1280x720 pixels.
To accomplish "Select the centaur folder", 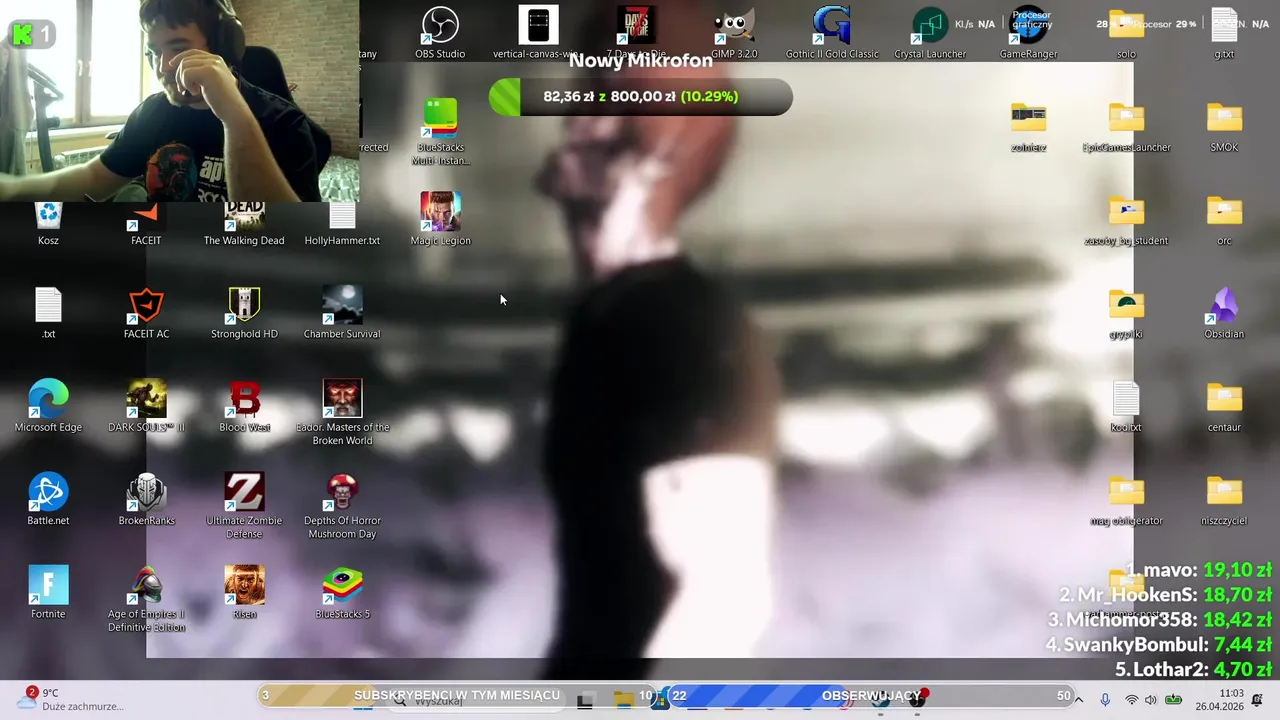I will pyautogui.click(x=1224, y=406).
